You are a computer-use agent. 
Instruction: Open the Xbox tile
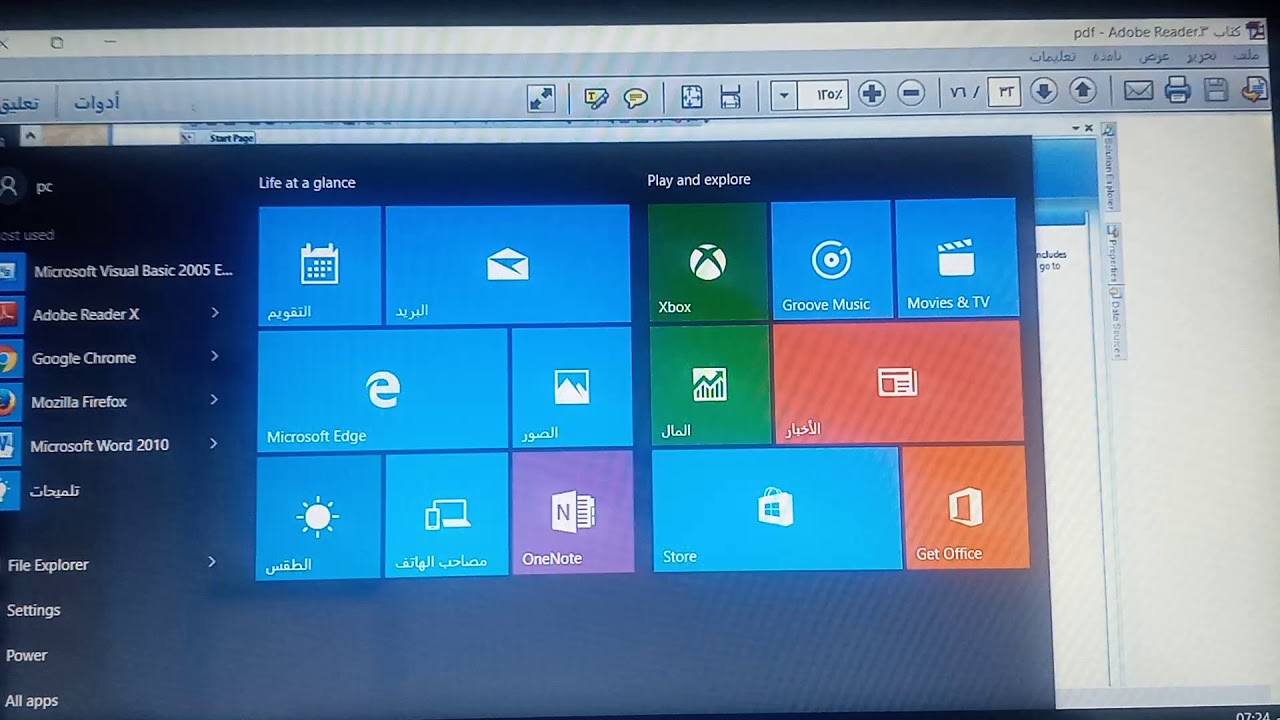(x=707, y=262)
